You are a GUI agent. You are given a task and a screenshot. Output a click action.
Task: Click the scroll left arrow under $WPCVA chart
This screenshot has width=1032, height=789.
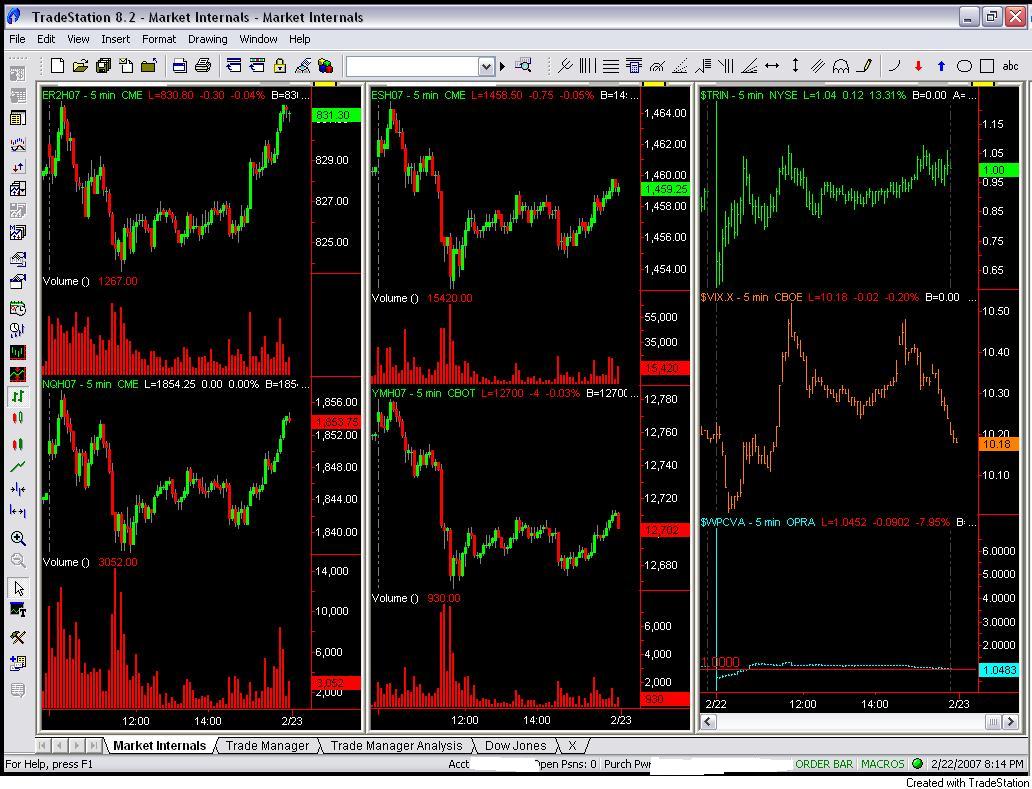709,722
